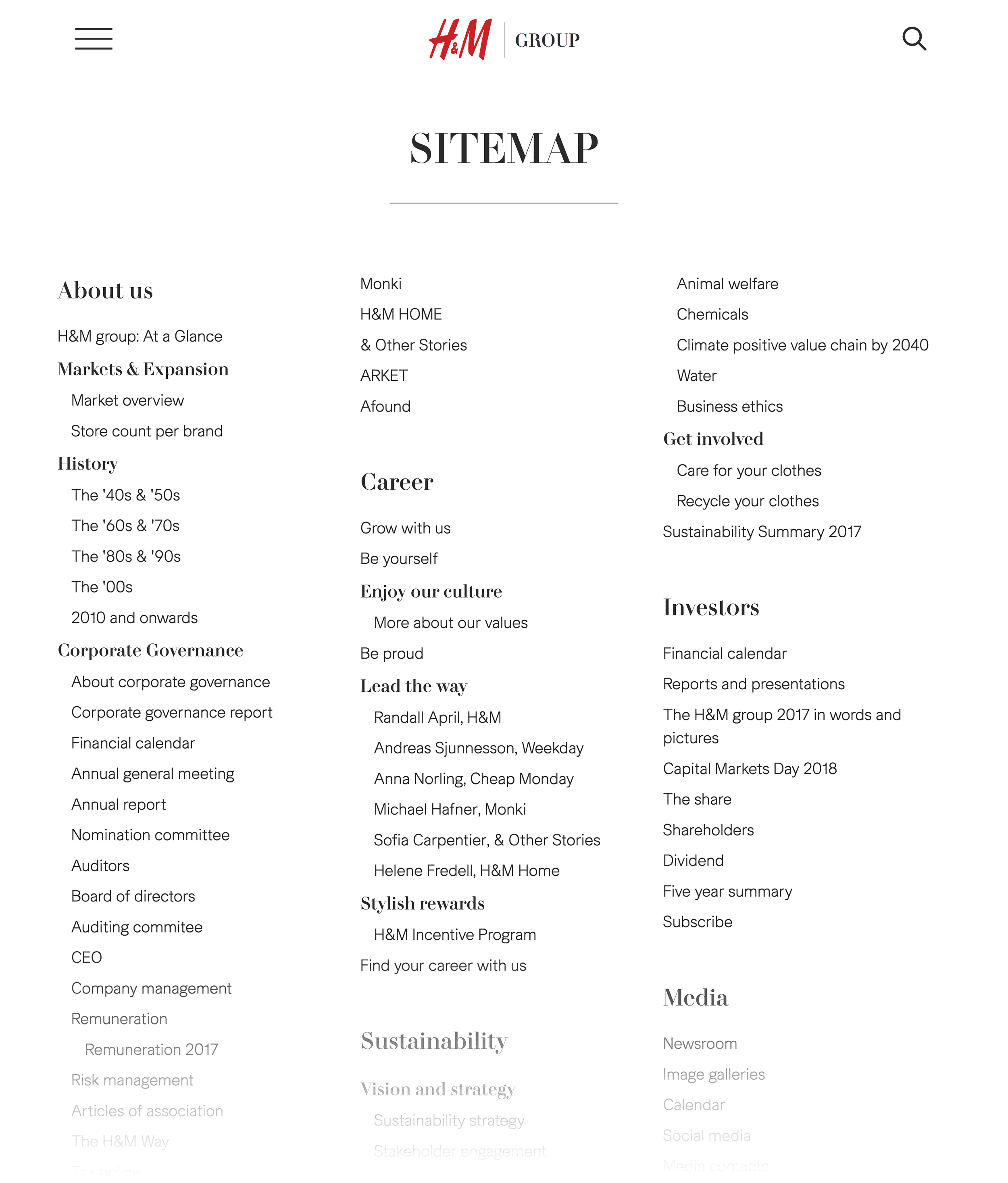Navigate to About us section
Image resolution: width=1008 pixels, height=1183 pixels.
(x=105, y=289)
